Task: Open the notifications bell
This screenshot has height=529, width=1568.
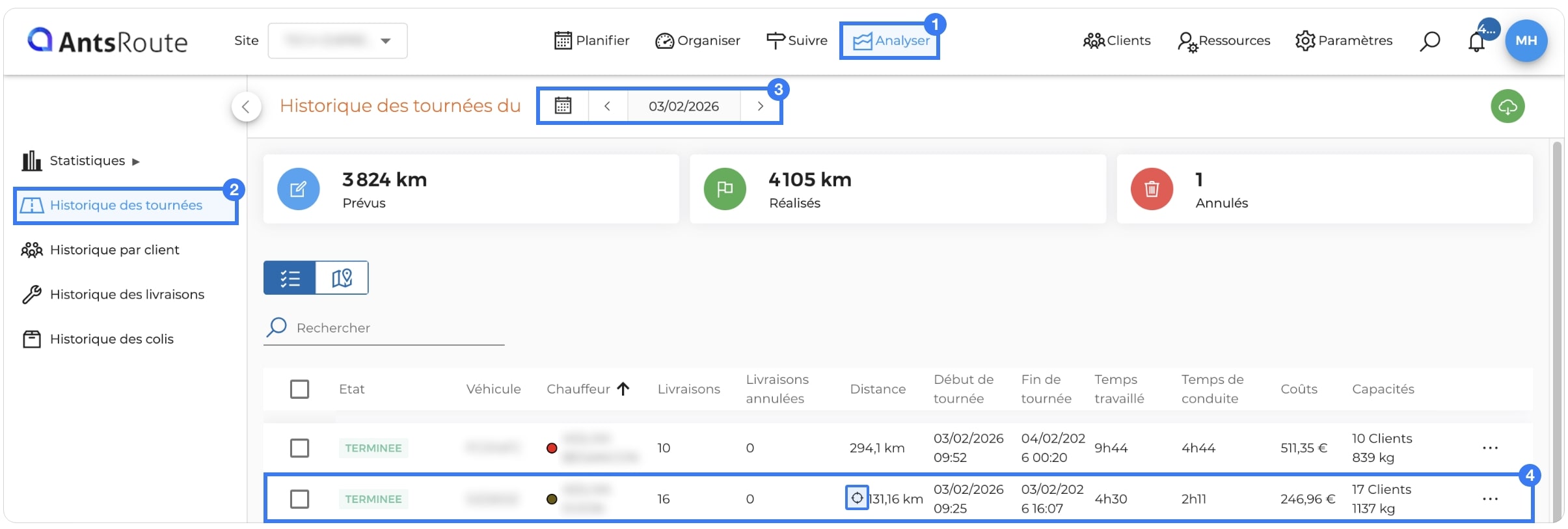Action: [1477, 42]
